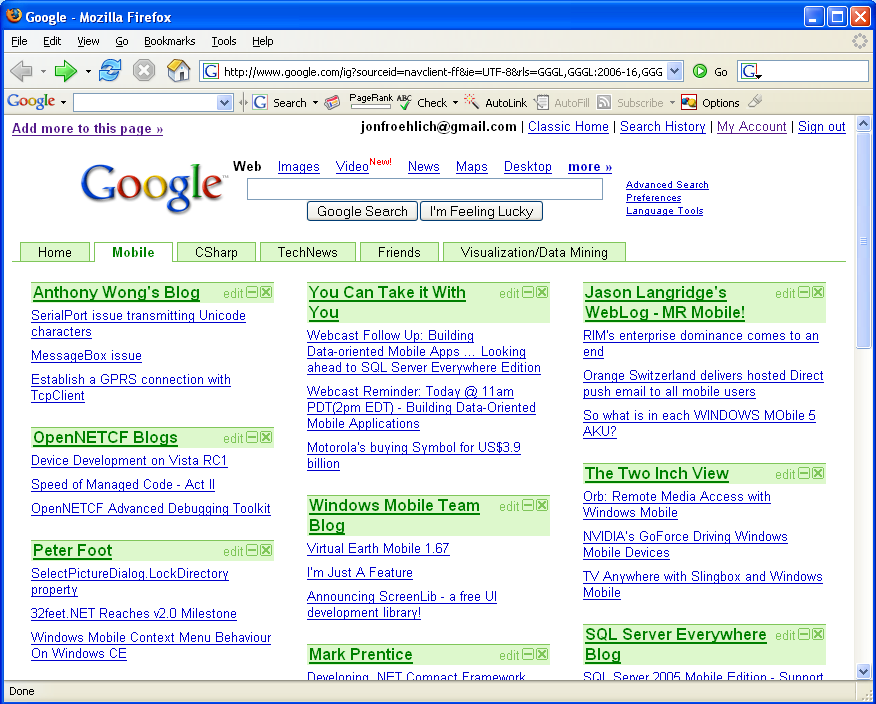Open the Tools menu

(223, 41)
